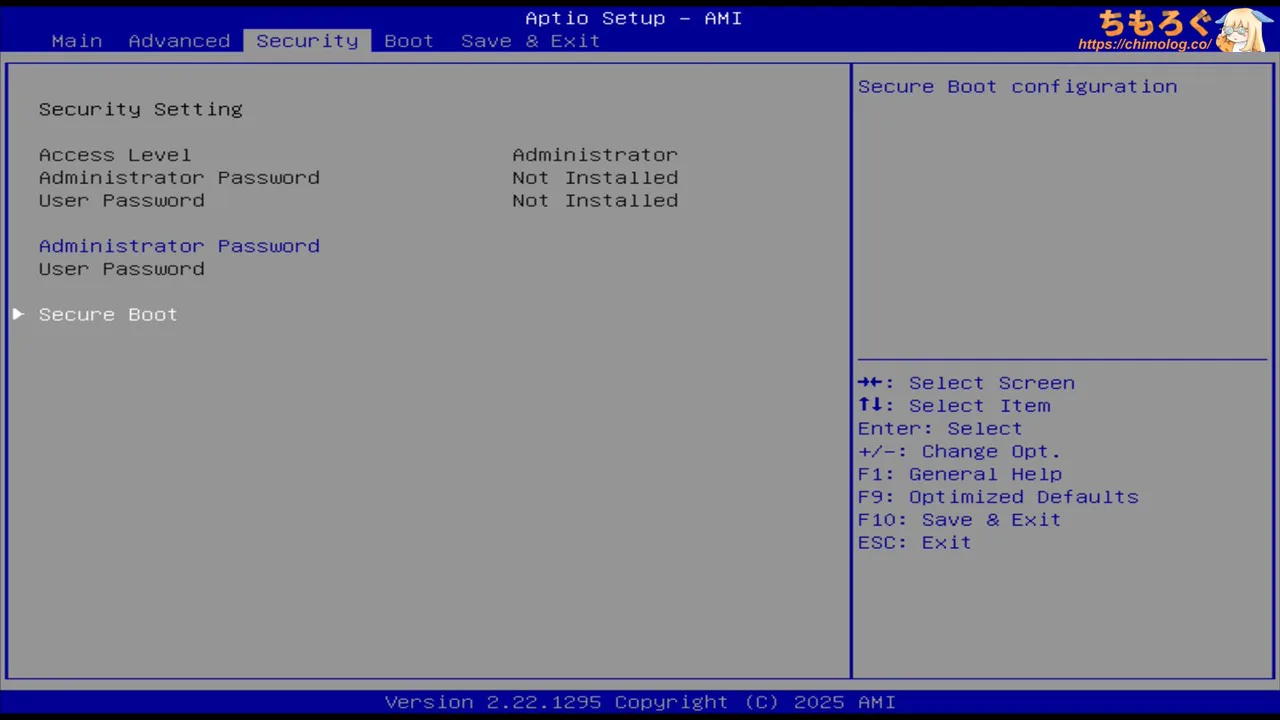Click the up-down arrows Select Item icon
The height and width of the screenshot is (720, 1280).
click(870, 406)
